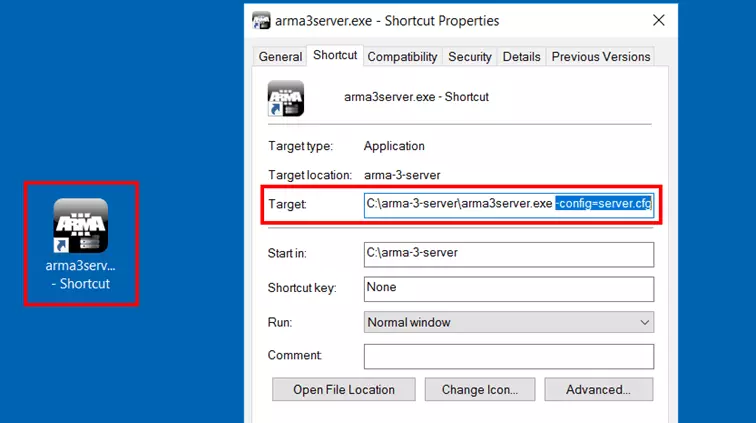Switch to the General tab

[280, 57]
